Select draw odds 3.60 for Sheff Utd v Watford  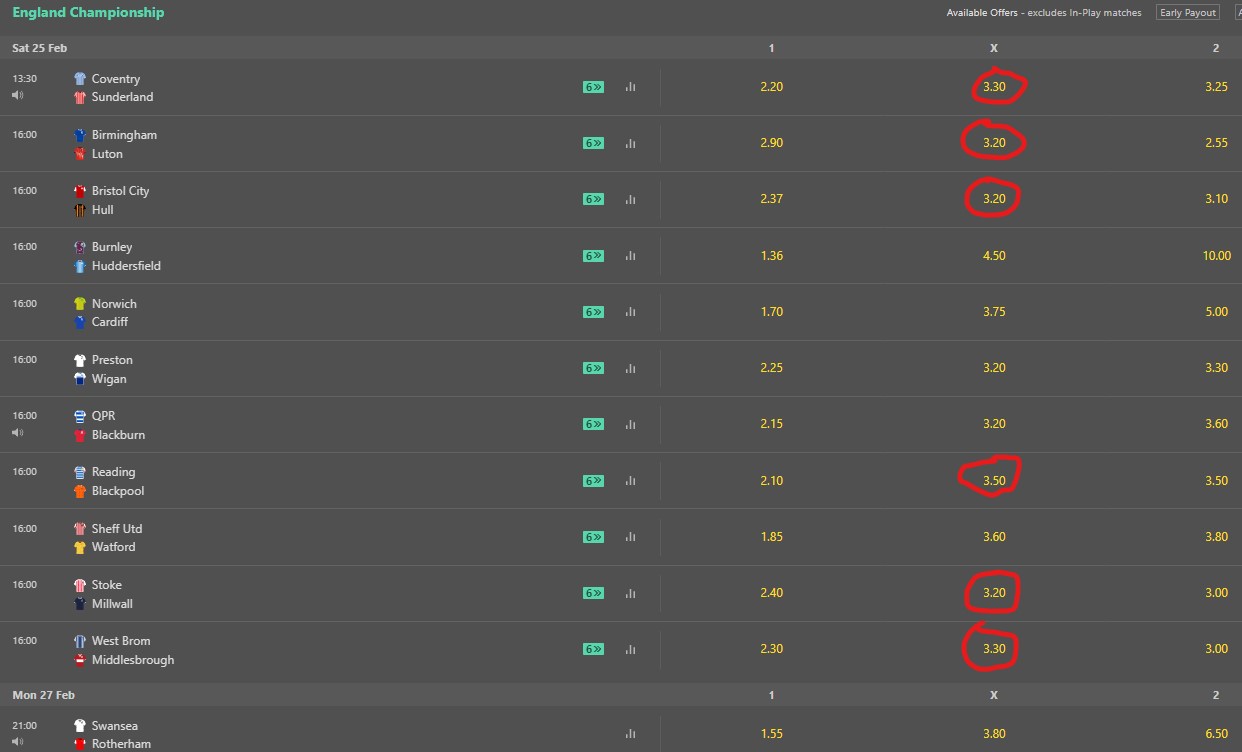click(994, 537)
